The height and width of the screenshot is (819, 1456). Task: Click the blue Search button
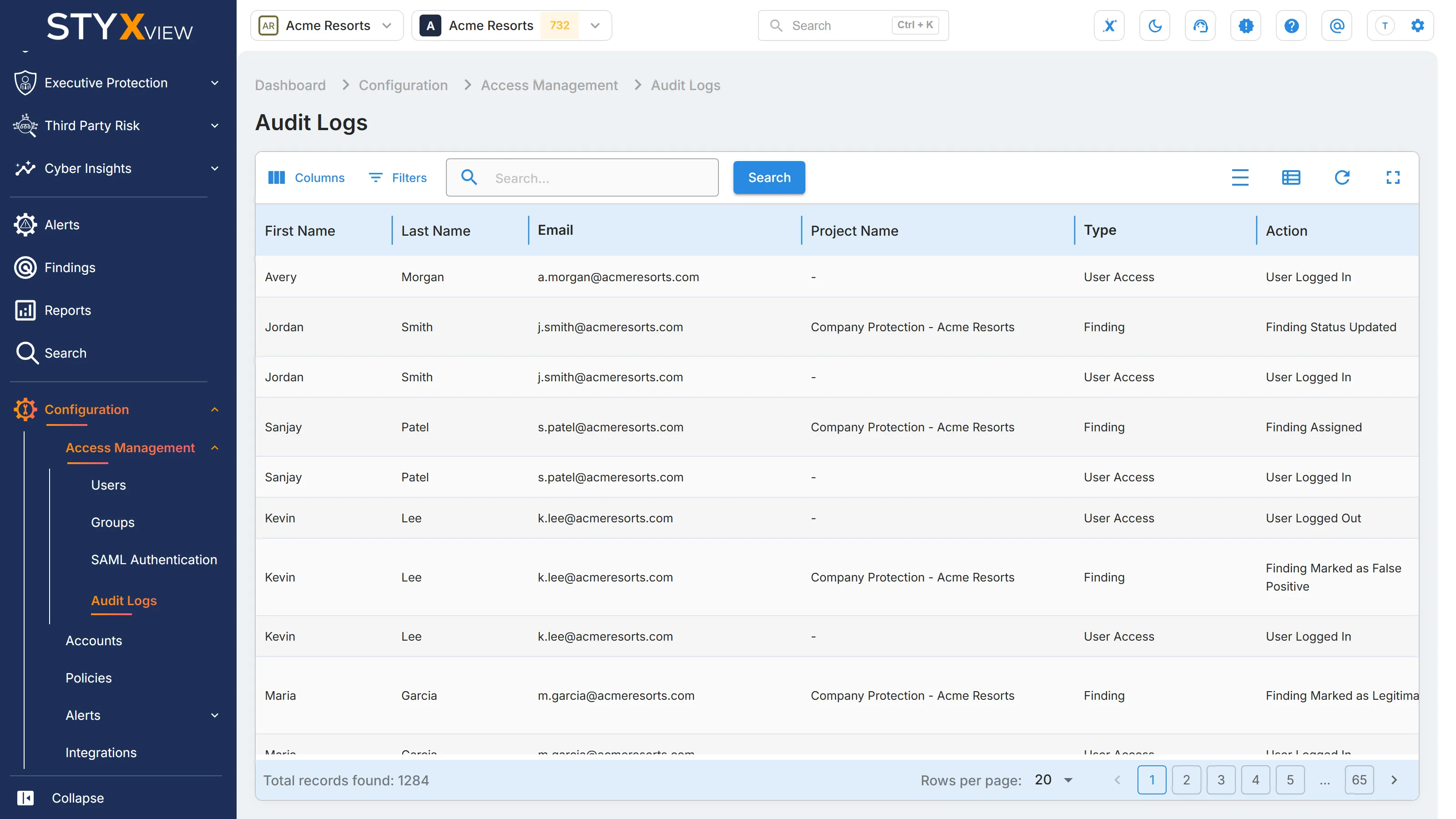768,177
